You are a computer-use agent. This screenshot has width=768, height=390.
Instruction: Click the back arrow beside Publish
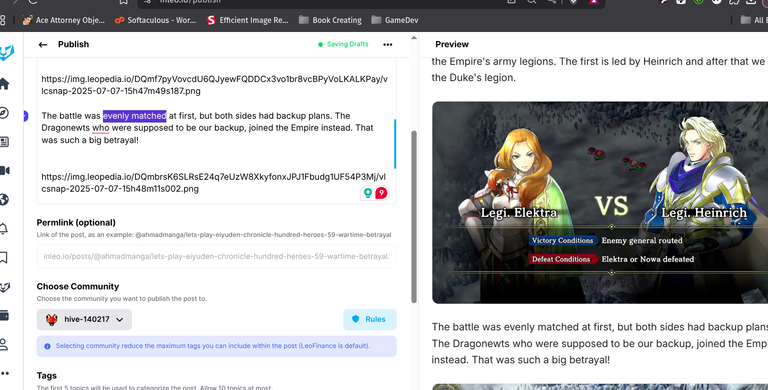pos(43,45)
